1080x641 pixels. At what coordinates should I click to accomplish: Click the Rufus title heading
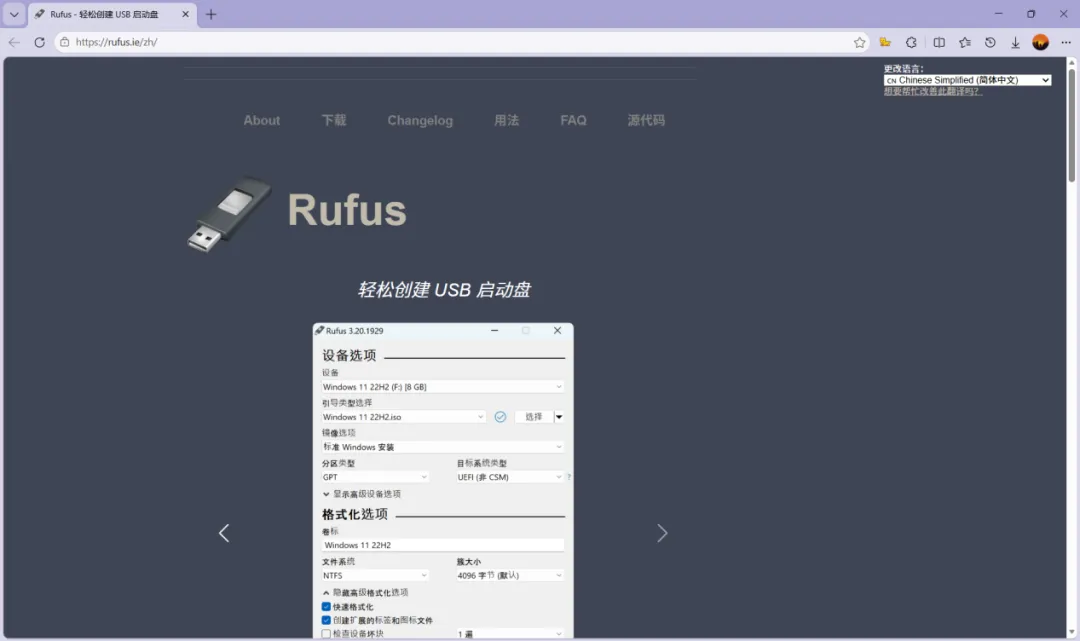[347, 210]
